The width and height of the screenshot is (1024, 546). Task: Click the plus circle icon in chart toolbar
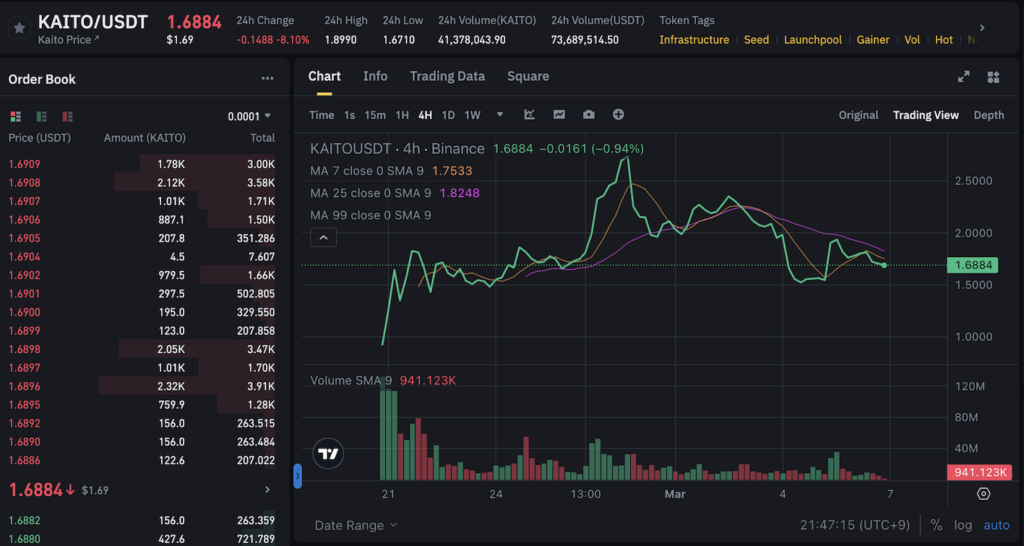[618, 114]
